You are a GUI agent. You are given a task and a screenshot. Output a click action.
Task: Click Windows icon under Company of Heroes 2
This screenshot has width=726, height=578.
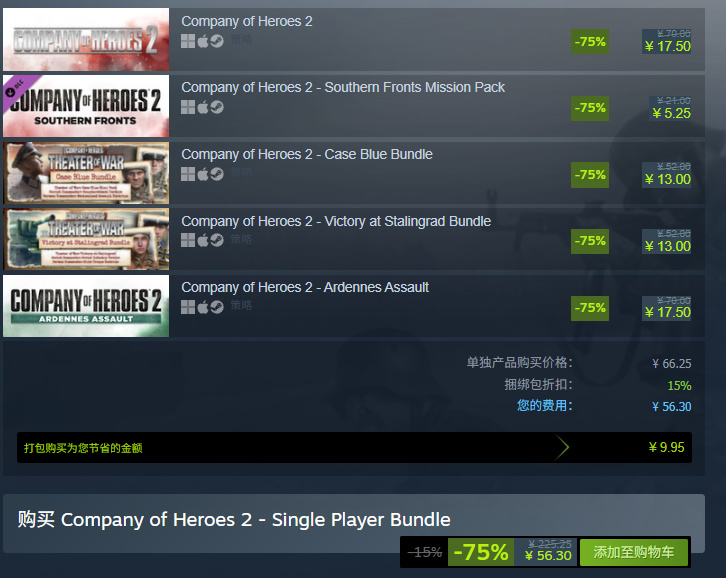pyautogui.click(x=188, y=41)
